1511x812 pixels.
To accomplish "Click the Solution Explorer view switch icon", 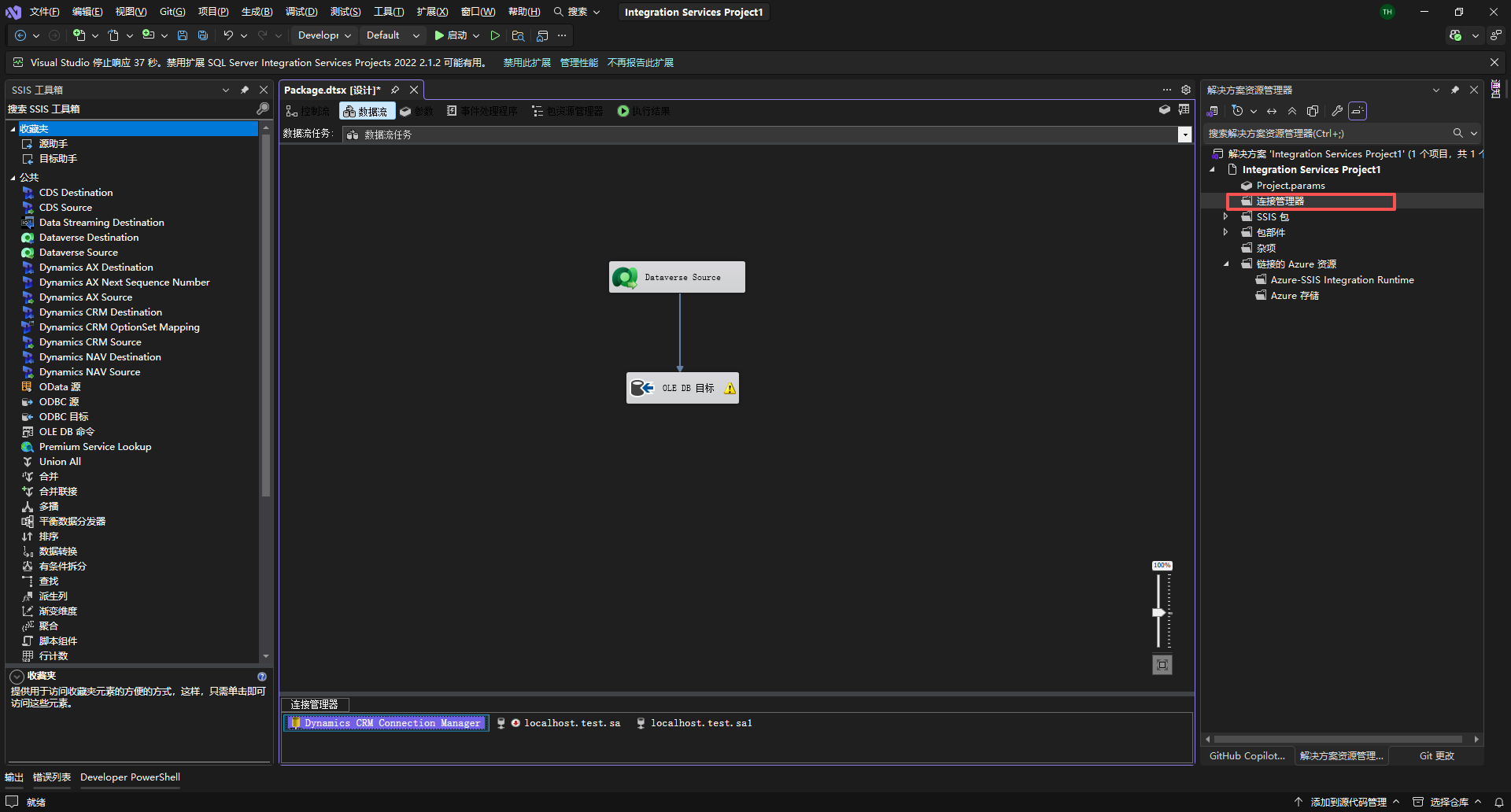I will pyautogui.click(x=1213, y=111).
